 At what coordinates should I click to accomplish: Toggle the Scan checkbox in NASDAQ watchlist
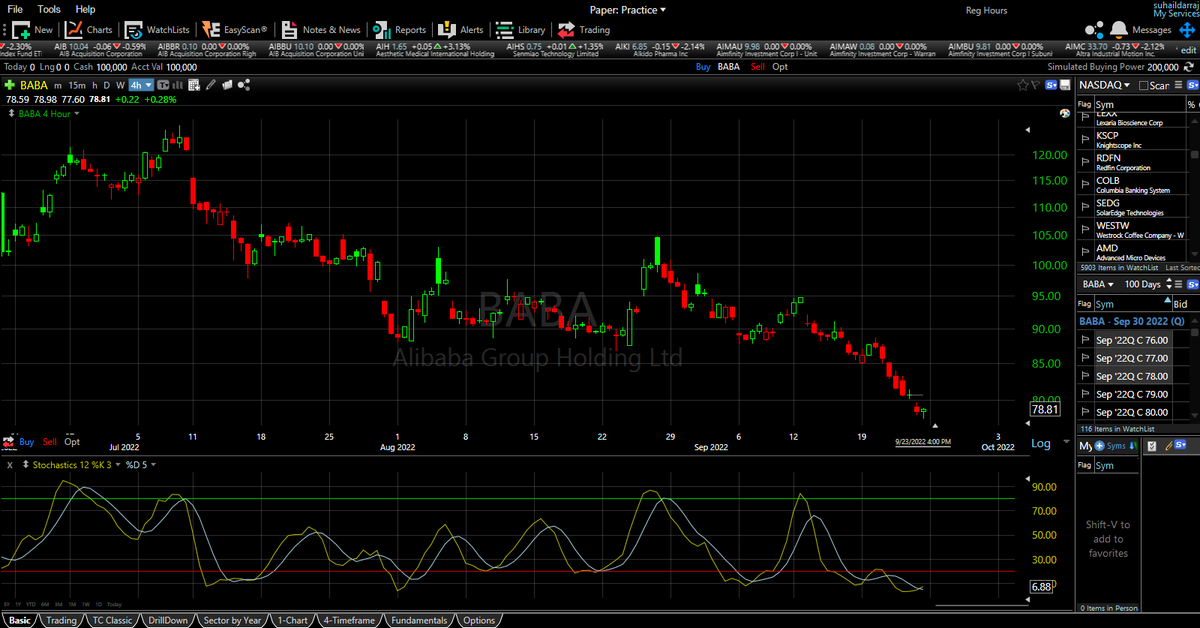1143,85
